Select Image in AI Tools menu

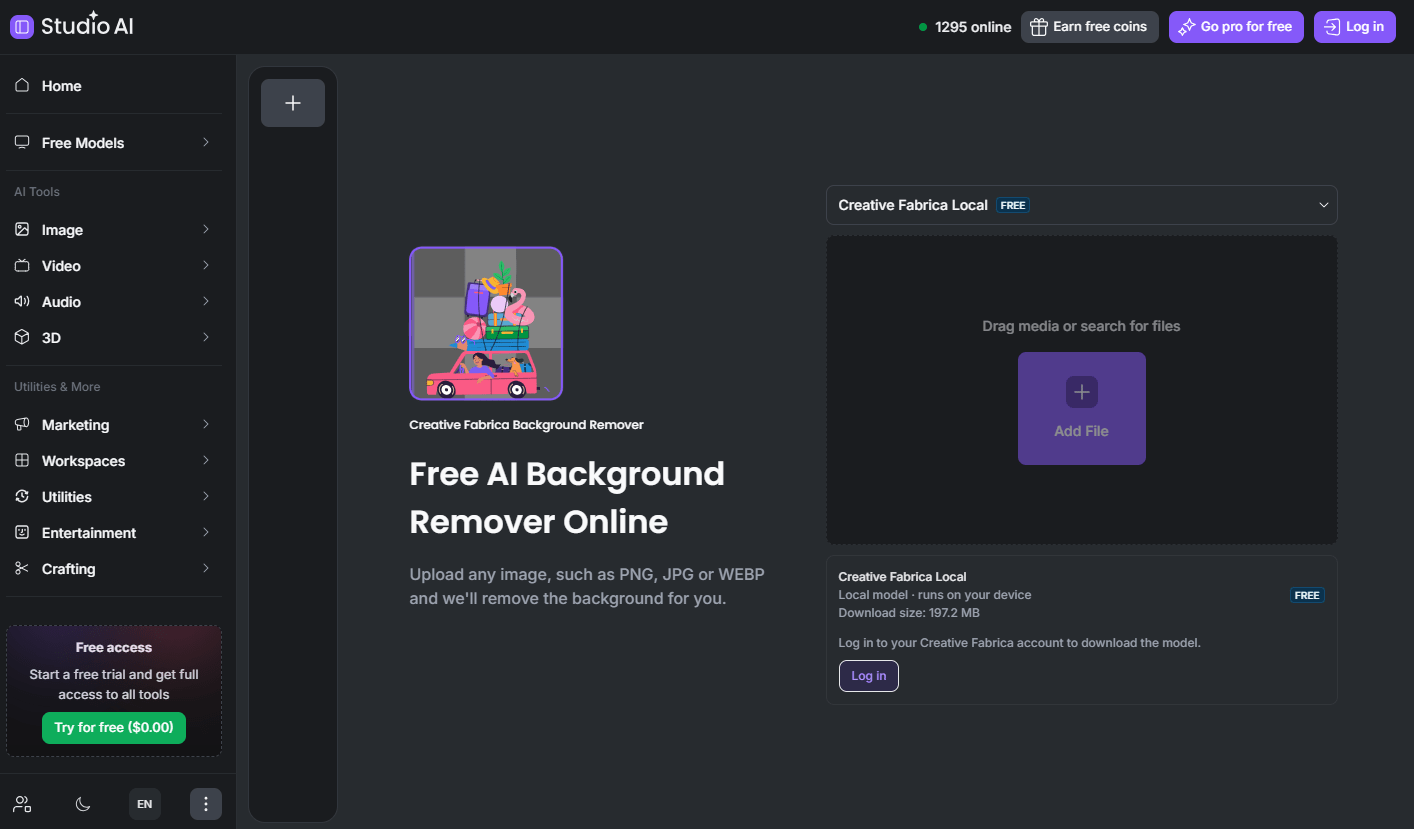[x=114, y=230]
